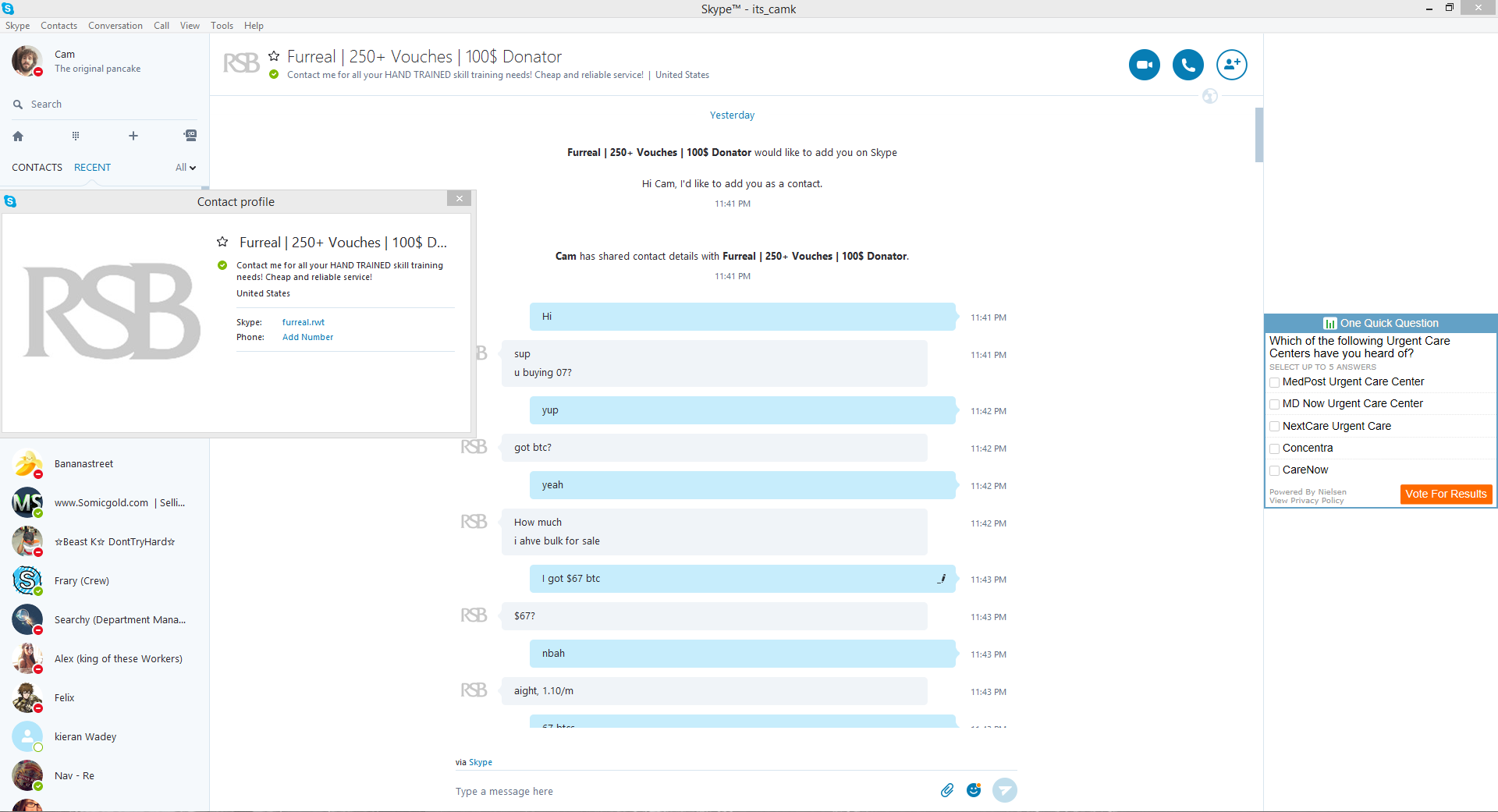Click the 'i ahve bulk for sale' message
Viewport: 1498px width, 812px height.
click(557, 541)
